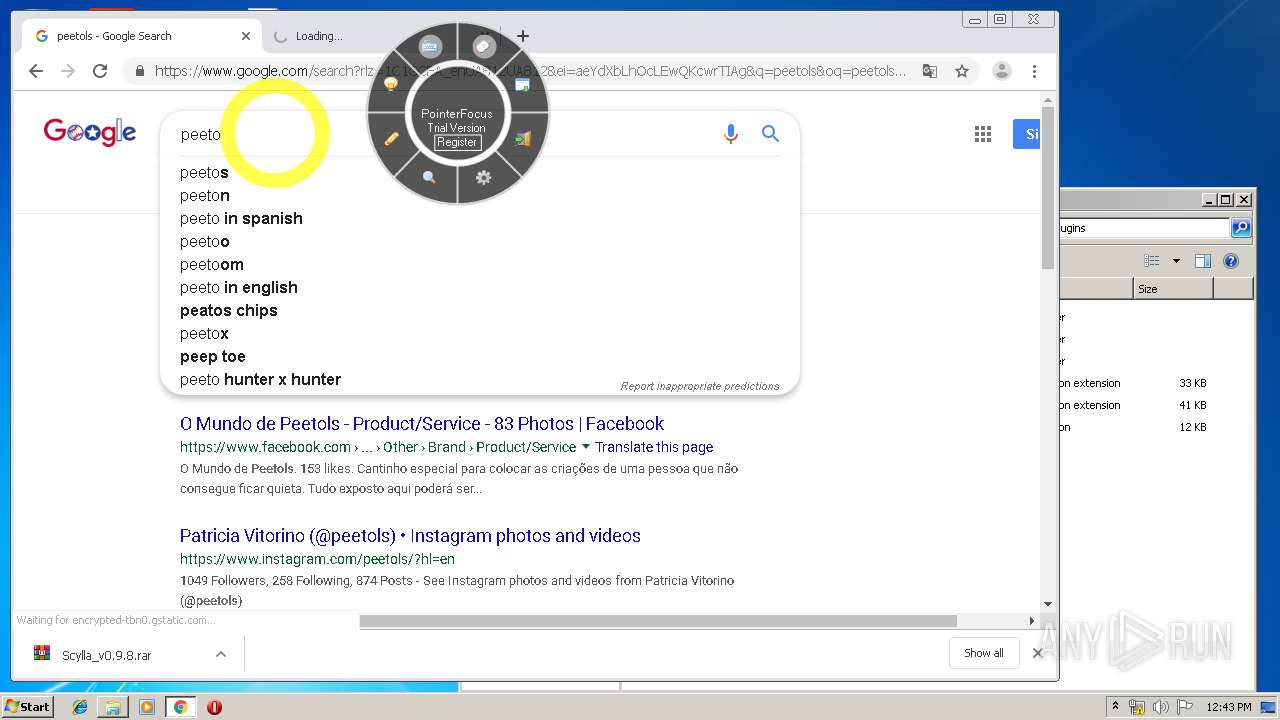The width and height of the screenshot is (1280, 720).
Task: Select the PointerFocus mouse click highlight icon
Action: tap(484, 46)
